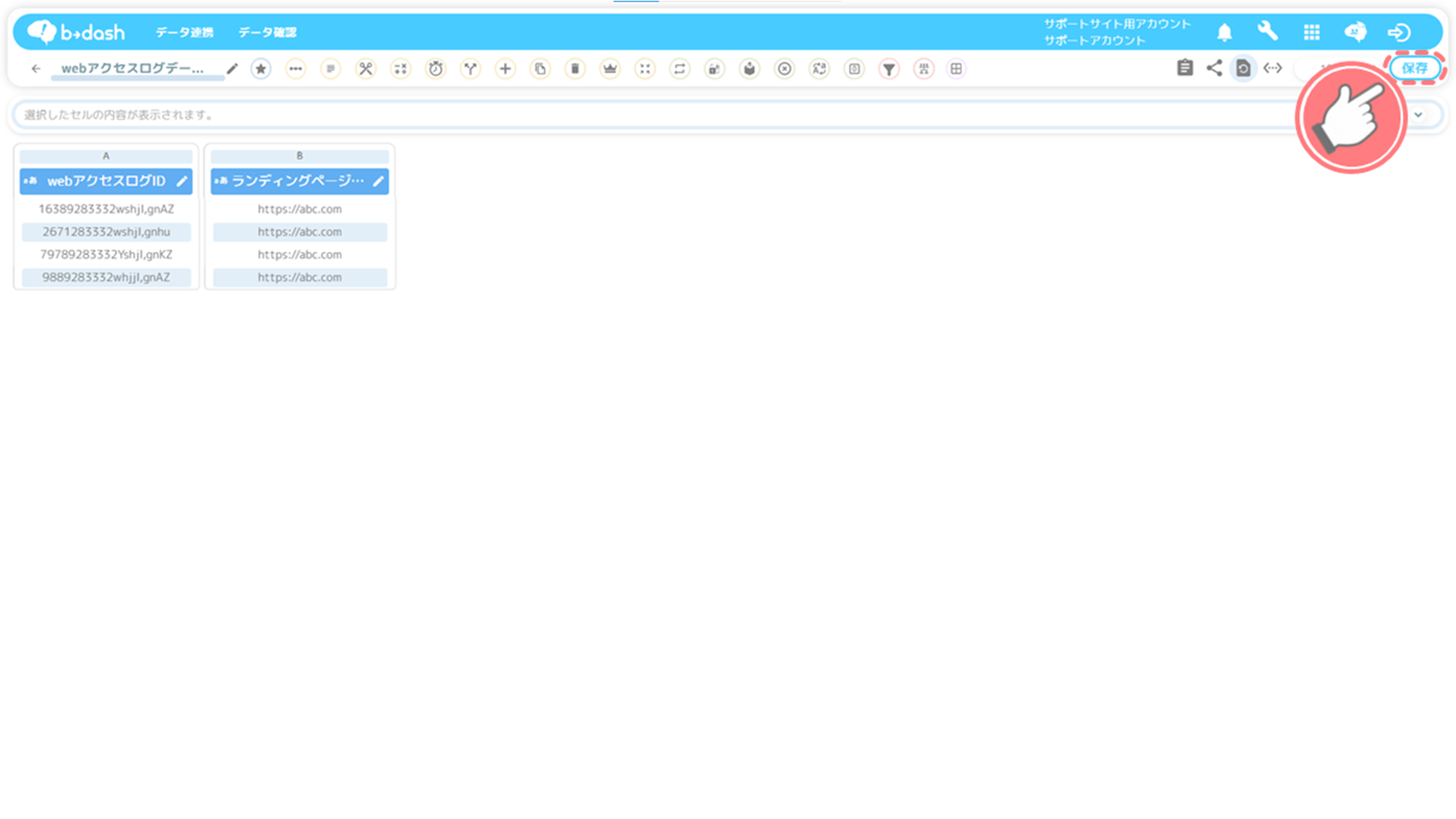Click the ランディングページ column header
The image size is (1456, 819).
tap(300, 181)
